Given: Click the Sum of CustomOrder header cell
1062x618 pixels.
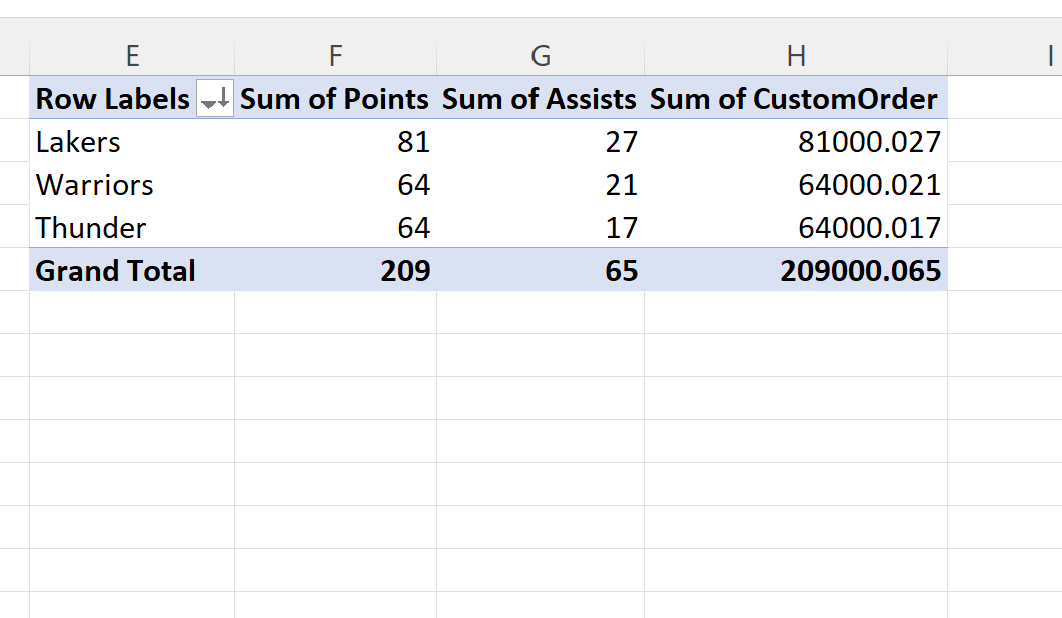Looking at the screenshot, I should (x=795, y=100).
